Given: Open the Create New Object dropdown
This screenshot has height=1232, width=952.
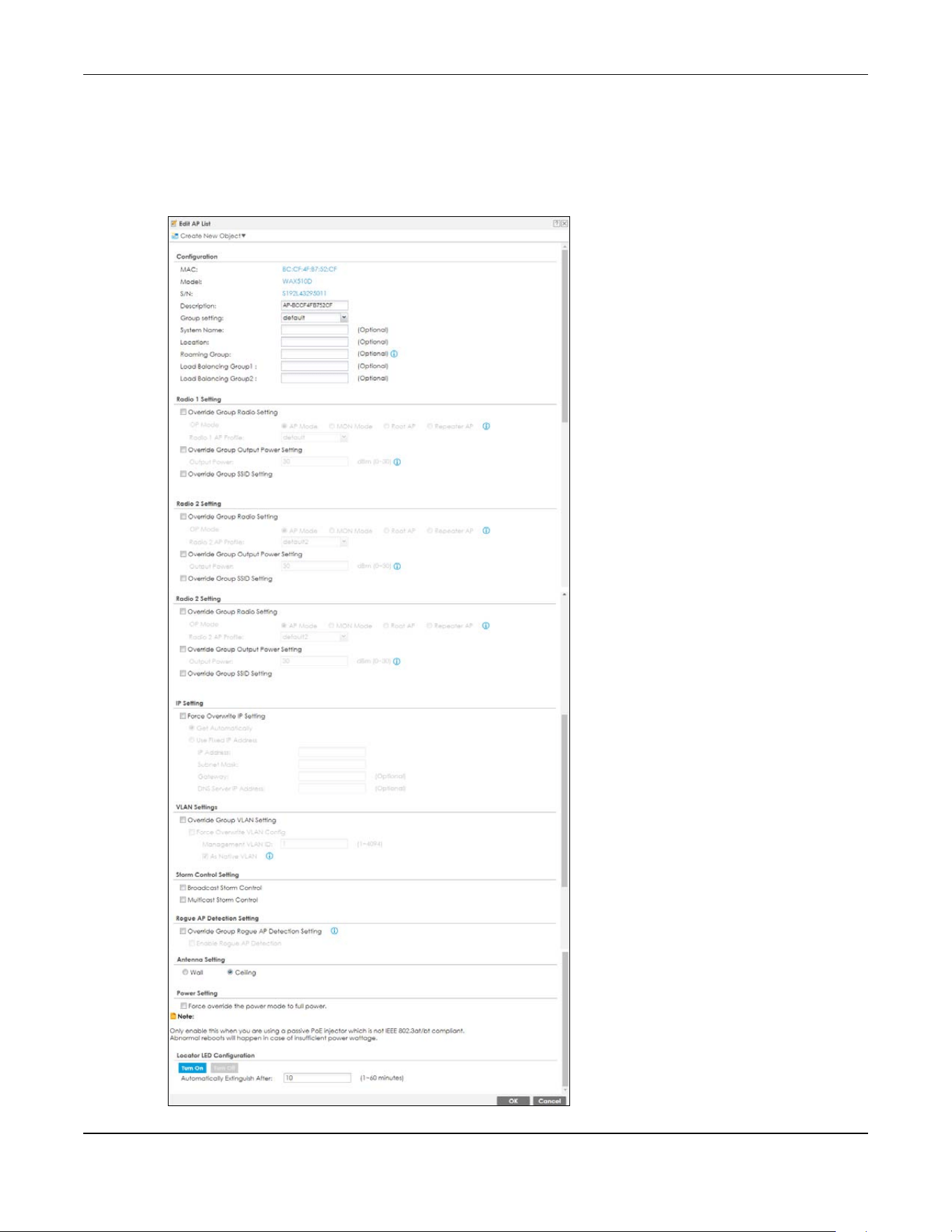Looking at the screenshot, I should coord(213,236).
